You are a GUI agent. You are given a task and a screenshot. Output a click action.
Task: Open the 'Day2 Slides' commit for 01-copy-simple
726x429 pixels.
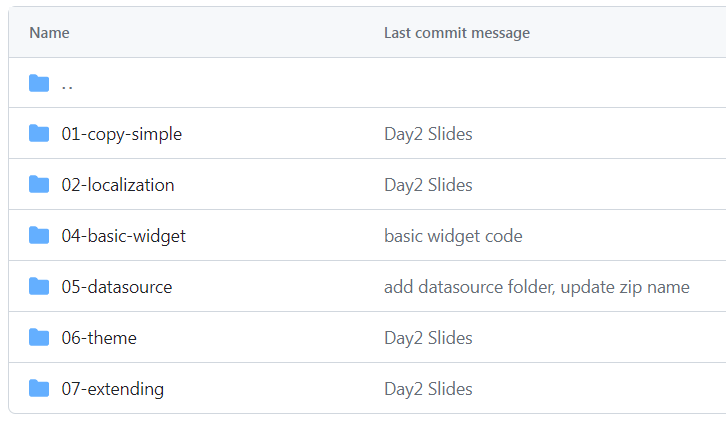click(x=428, y=134)
